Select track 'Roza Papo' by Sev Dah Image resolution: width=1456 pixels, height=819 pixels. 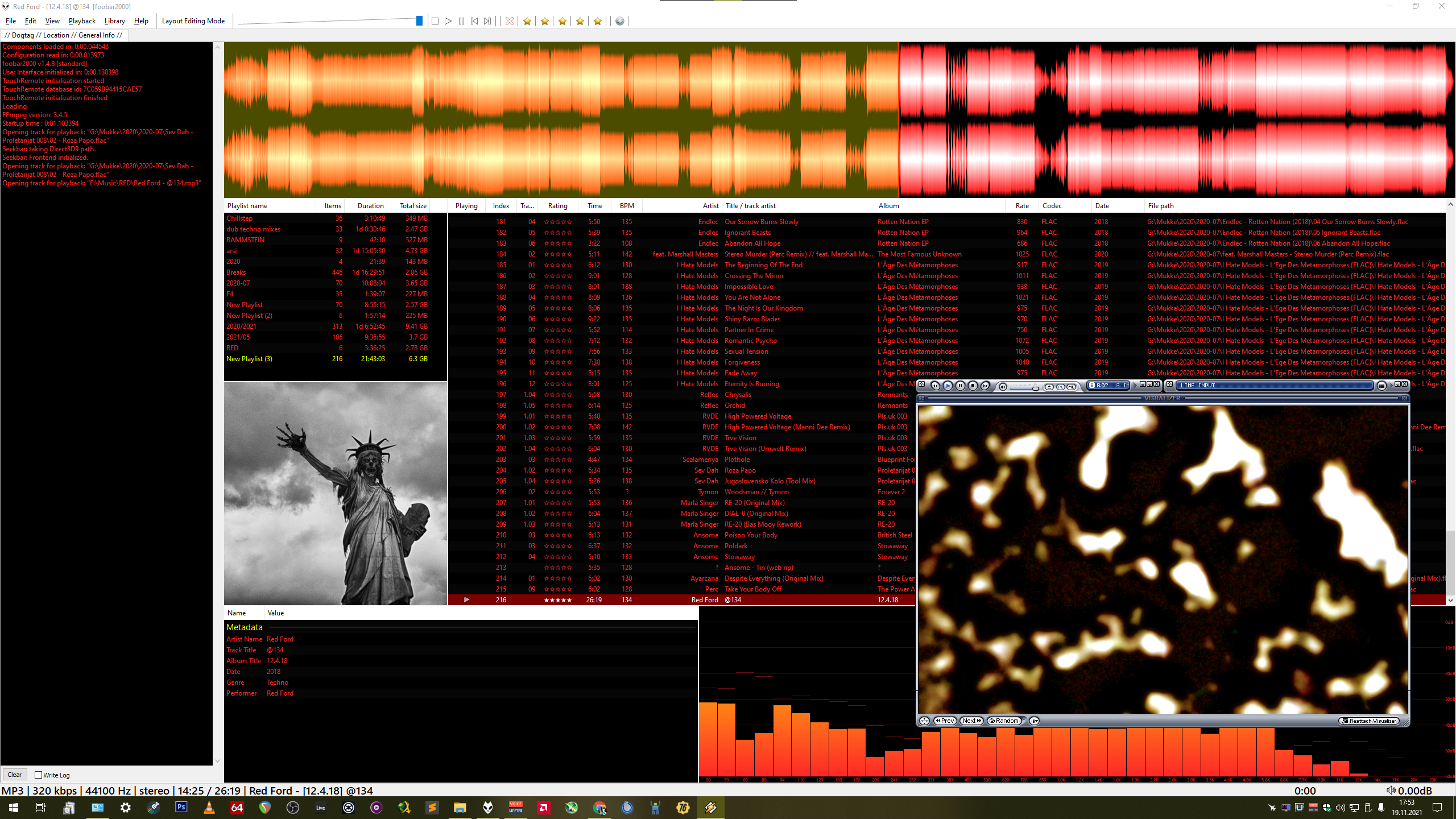point(739,470)
